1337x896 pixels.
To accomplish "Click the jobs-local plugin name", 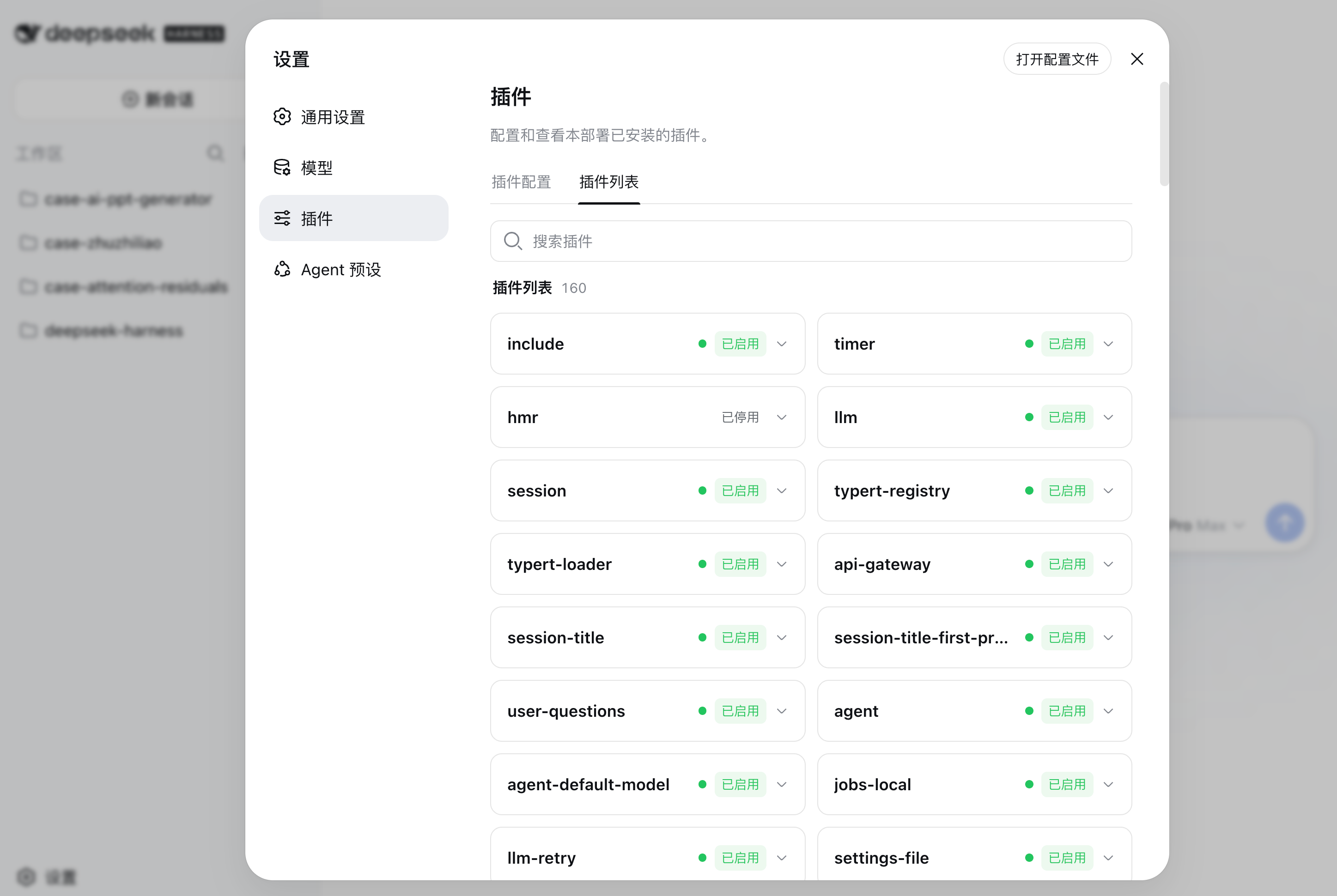I will 872,785.
